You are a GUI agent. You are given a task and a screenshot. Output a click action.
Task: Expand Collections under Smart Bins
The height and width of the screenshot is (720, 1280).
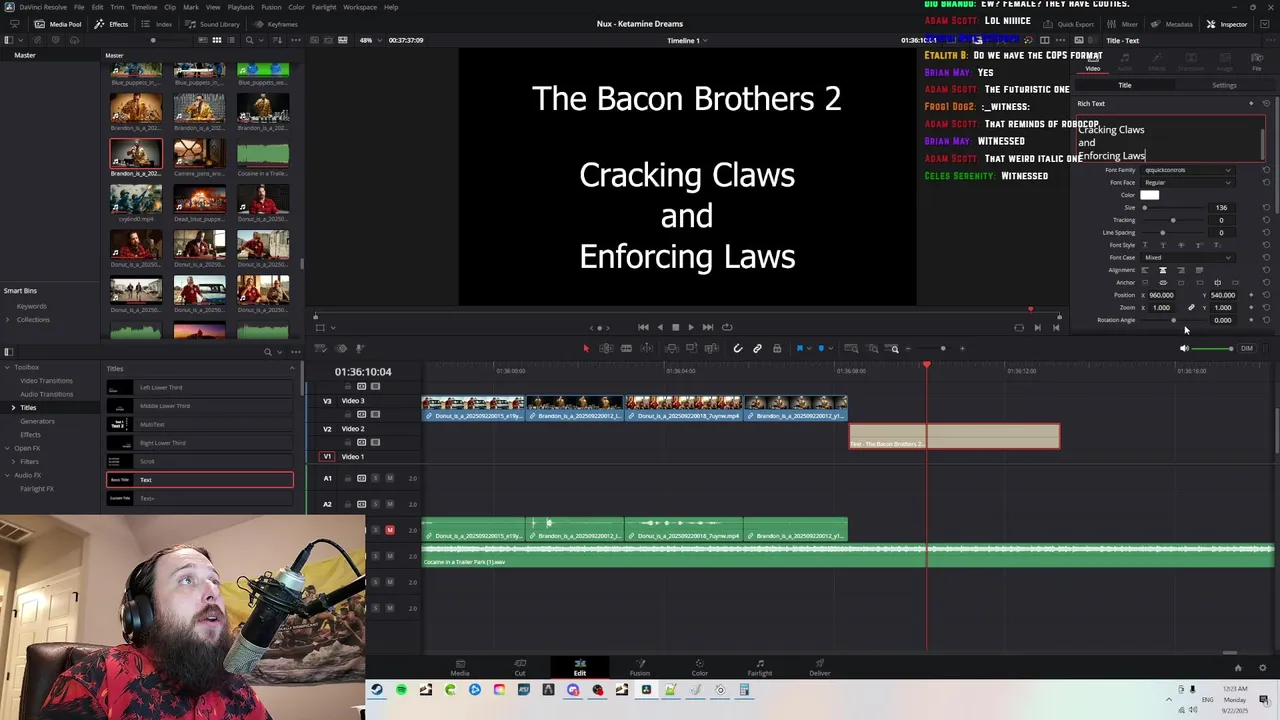[7, 320]
